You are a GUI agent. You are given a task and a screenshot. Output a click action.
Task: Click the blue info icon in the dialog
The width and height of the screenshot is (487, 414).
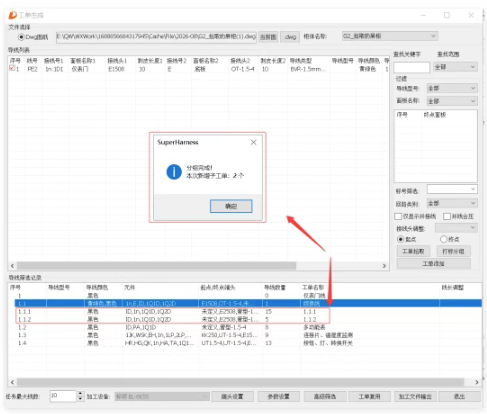(174, 172)
